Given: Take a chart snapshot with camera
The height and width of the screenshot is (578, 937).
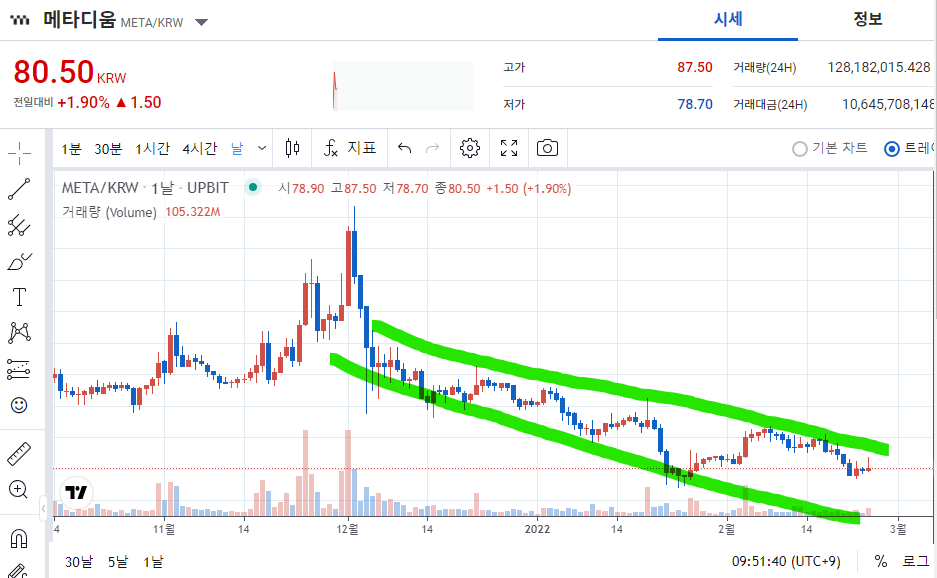Looking at the screenshot, I should click(547, 148).
